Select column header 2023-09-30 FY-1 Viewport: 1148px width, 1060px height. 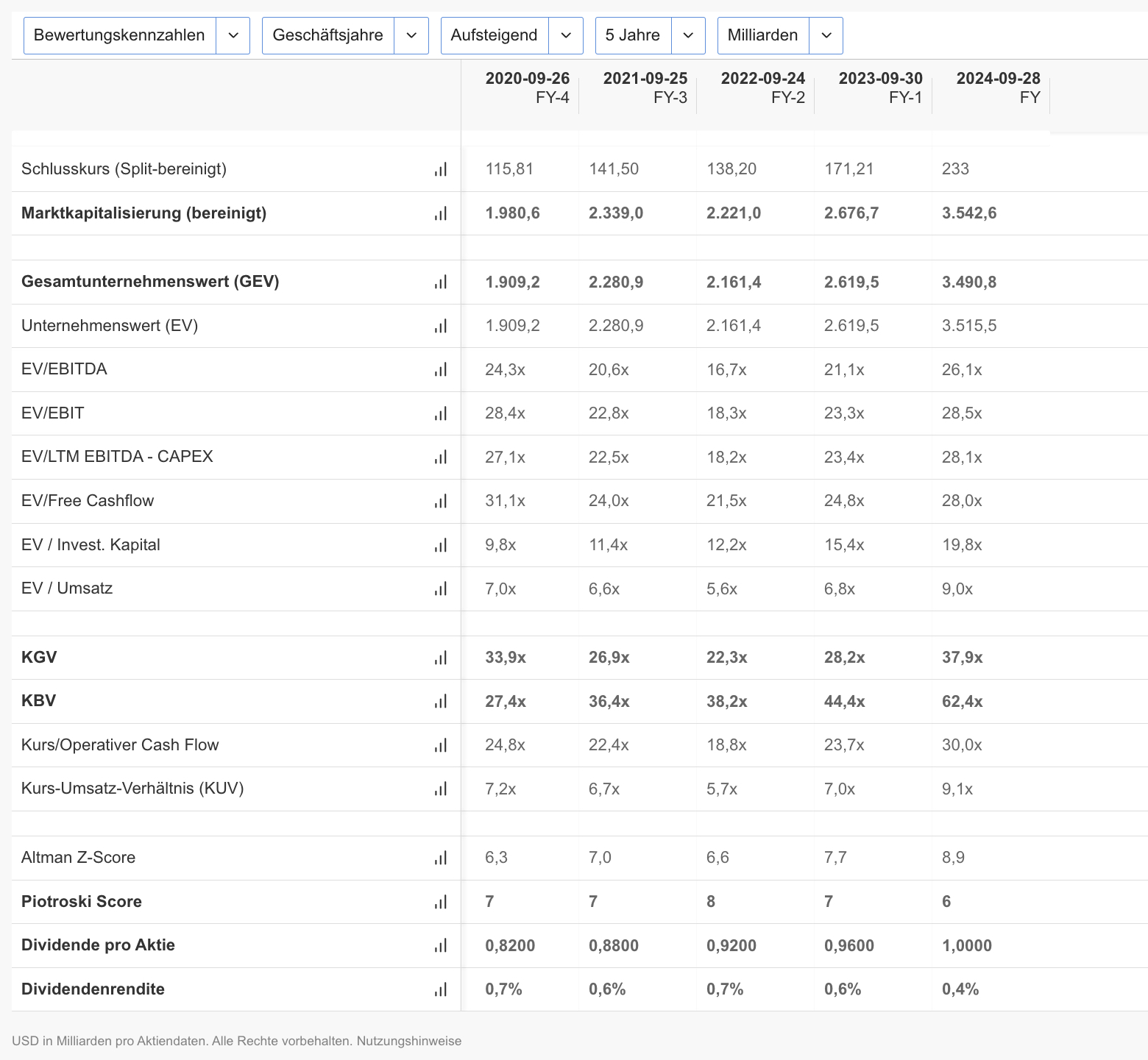point(881,88)
